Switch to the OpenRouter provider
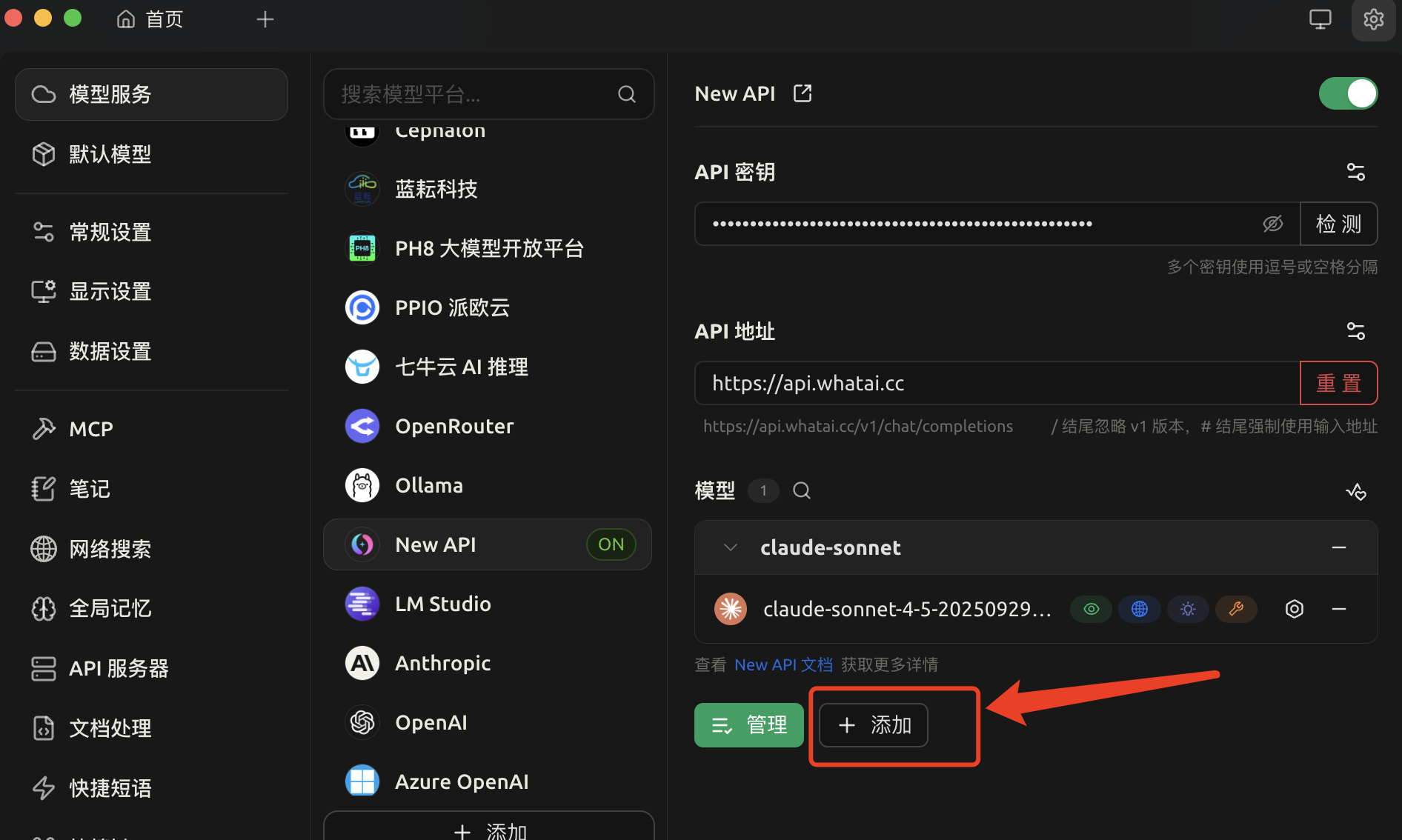The height and width of the screenshot is (840, 1402). [x=454, y=426]
